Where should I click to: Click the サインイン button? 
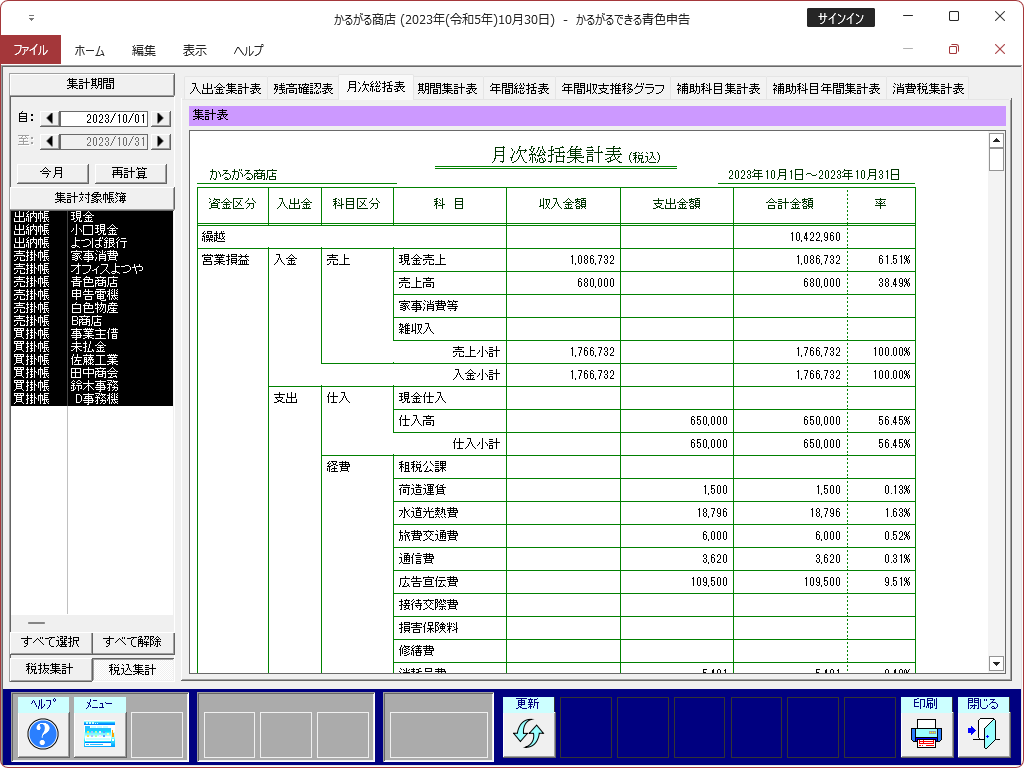click(840, 18)
